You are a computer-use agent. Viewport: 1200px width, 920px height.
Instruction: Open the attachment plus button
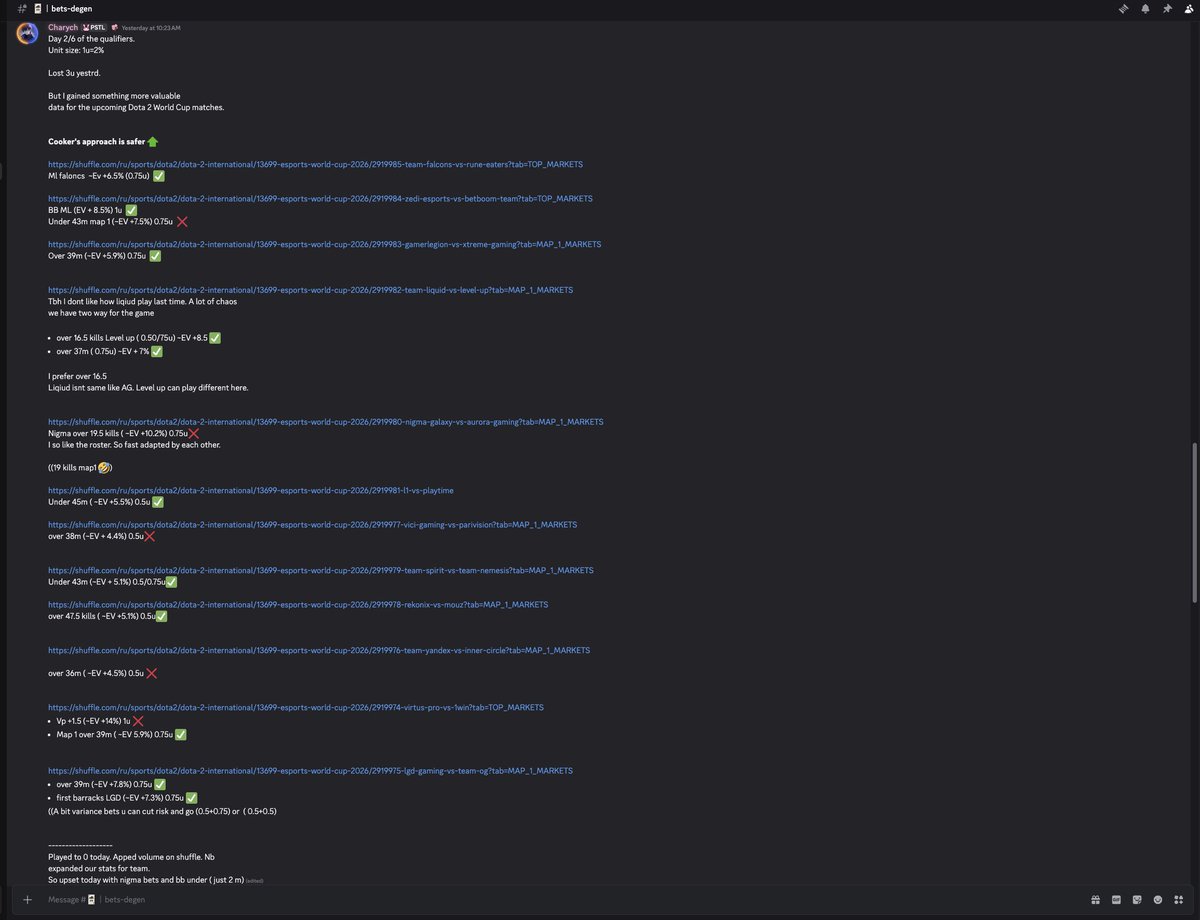pyautogui.click(x=27, y=899)
